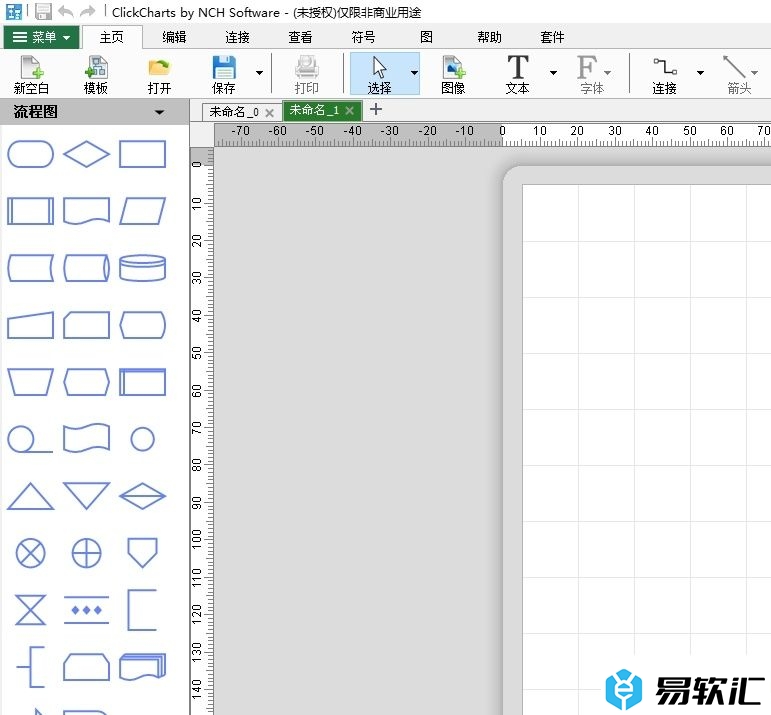Choose the Connect (连接) connector tool
This screenshot has height=715, width=771.
pos(664,74)
